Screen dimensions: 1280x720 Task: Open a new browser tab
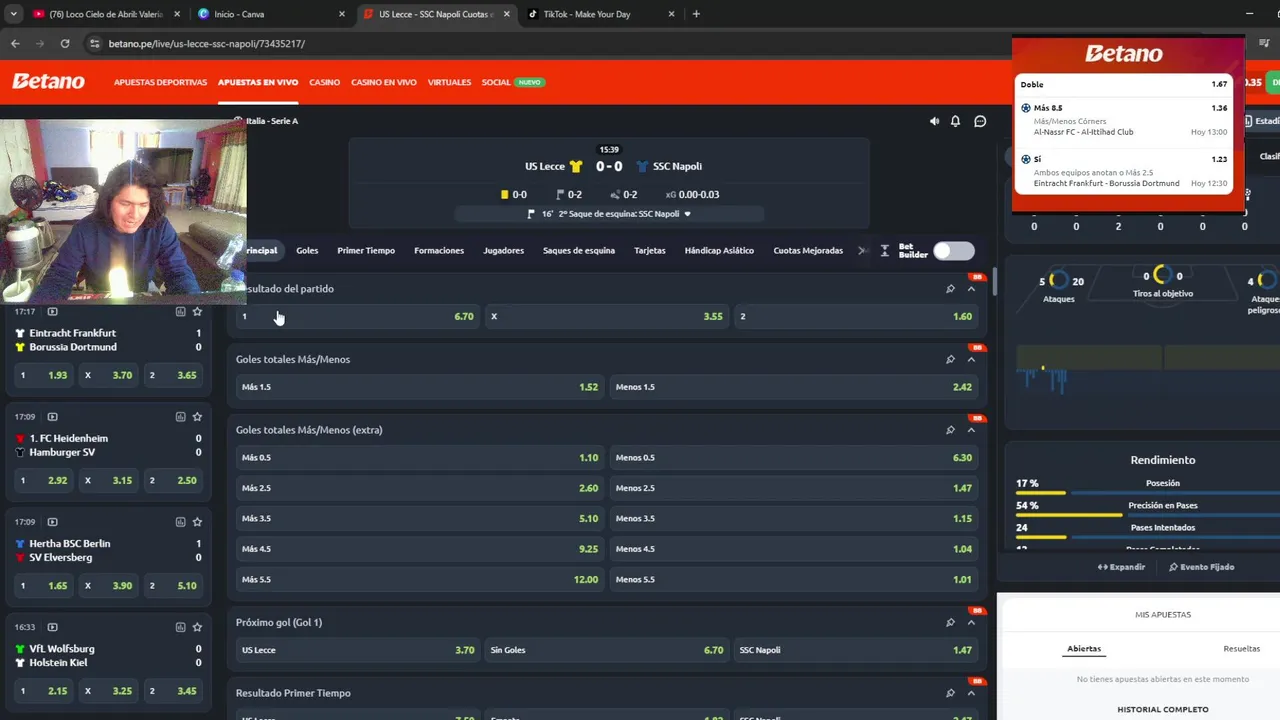tap(696, 14)
